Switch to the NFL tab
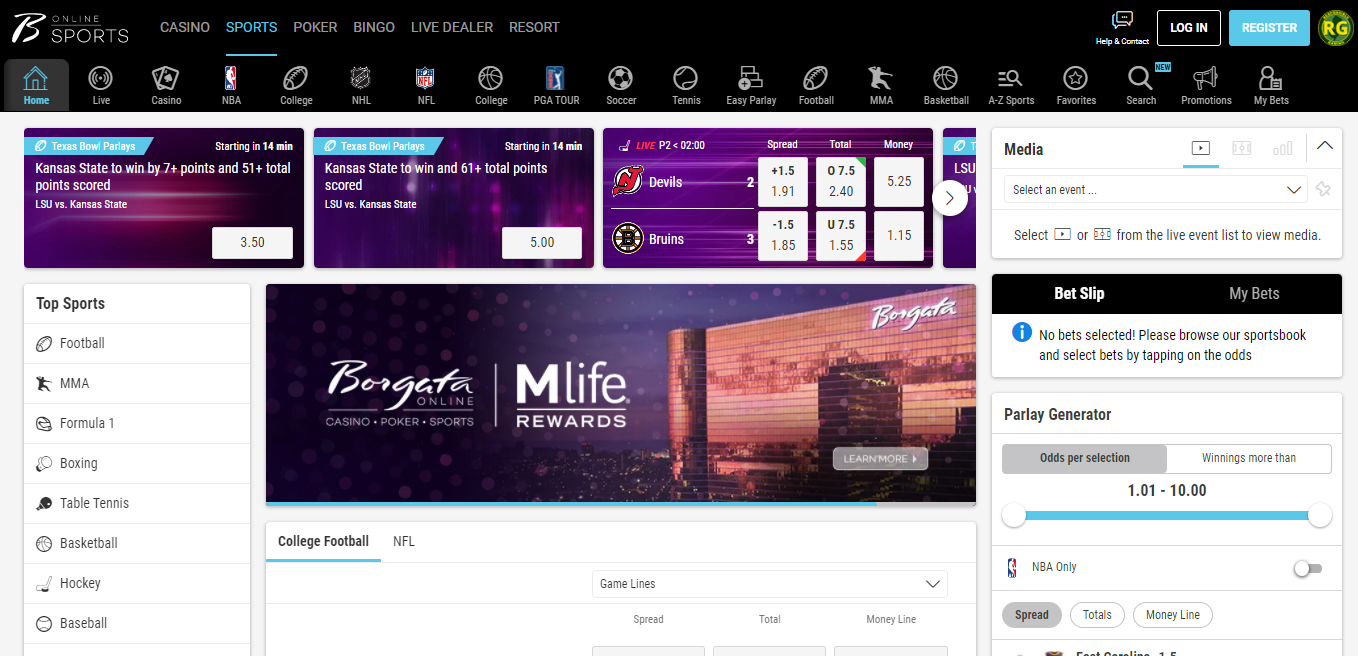 [x=403, y=541]
